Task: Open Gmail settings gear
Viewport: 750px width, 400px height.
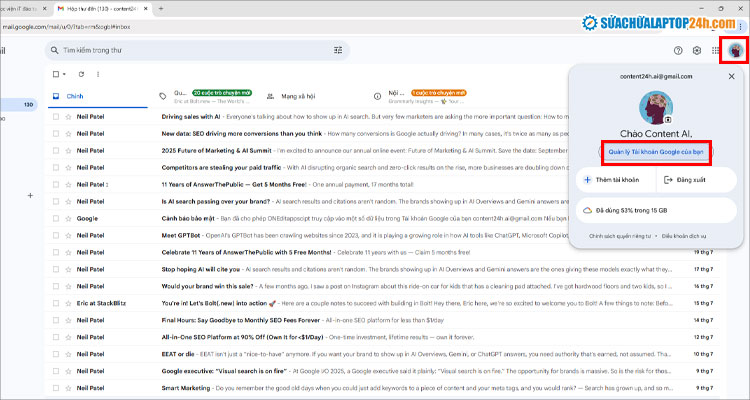Action: [x=696, y=50]
